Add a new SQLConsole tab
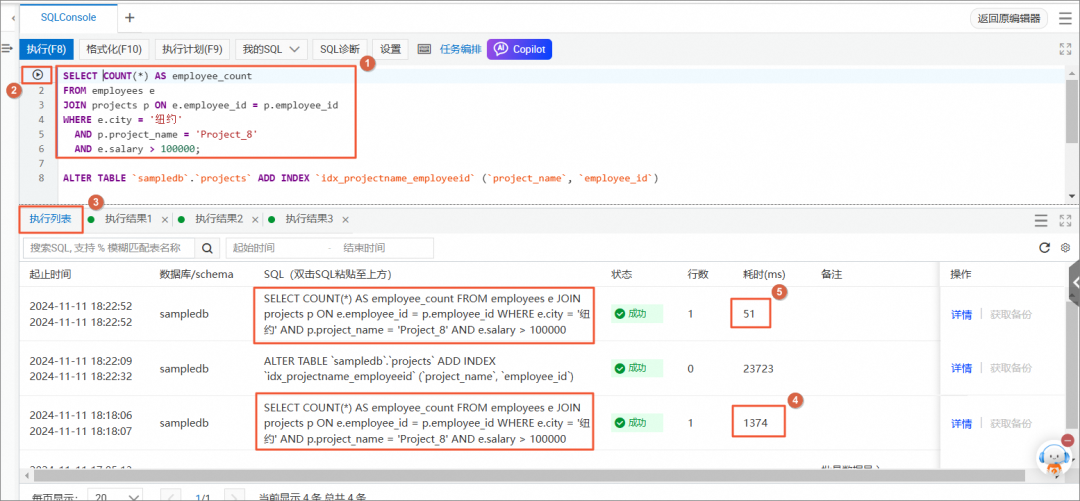This screenshot has height=501, width=1080. coord(129,18)
